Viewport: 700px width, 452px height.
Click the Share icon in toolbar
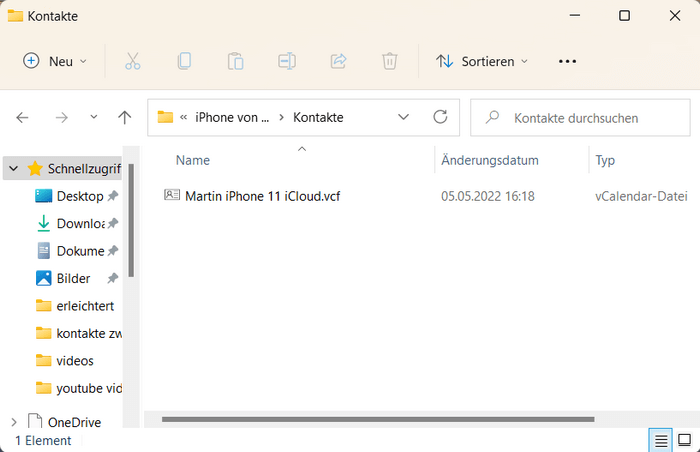[x=338, y=61]
